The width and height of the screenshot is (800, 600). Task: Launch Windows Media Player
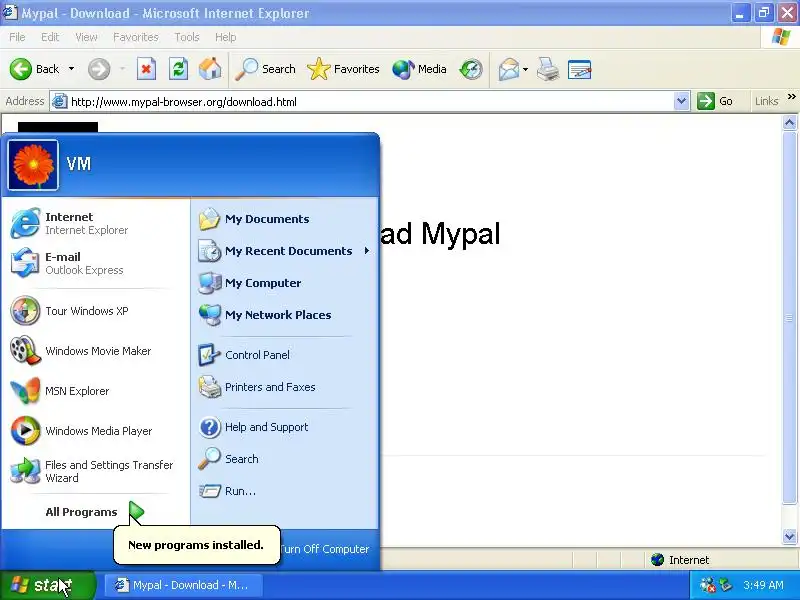(x=96, y=431)
